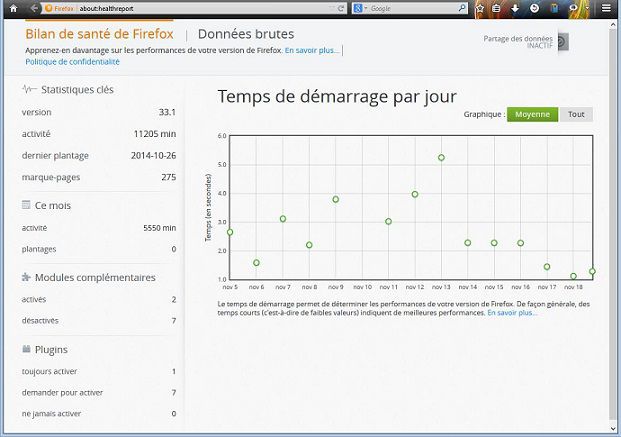Screen dimensions: 621x437
Task: Click the nov 9 data point
Action: 335,199
